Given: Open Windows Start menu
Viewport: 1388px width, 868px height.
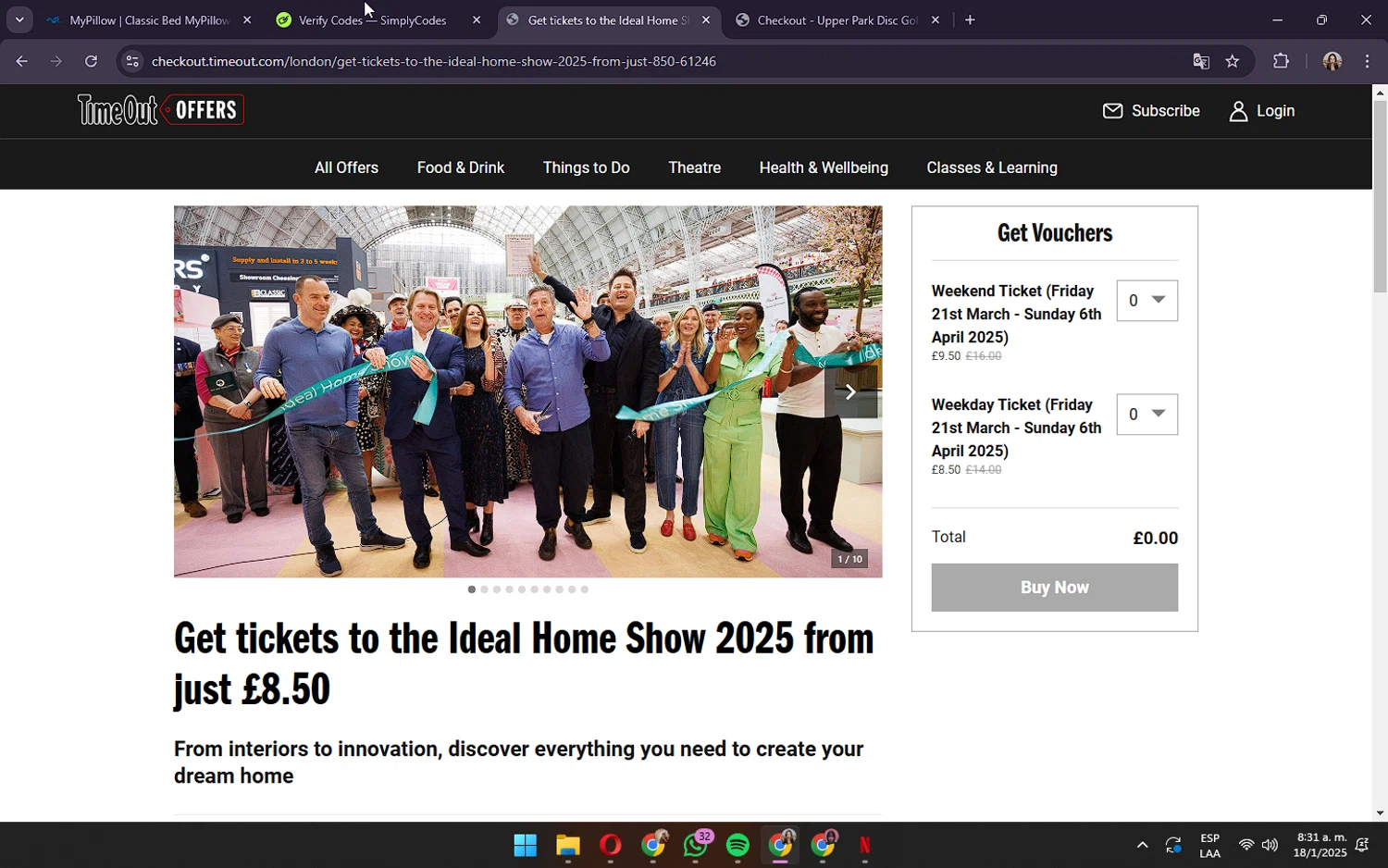Looking at the screenshot, I should 526,846.
